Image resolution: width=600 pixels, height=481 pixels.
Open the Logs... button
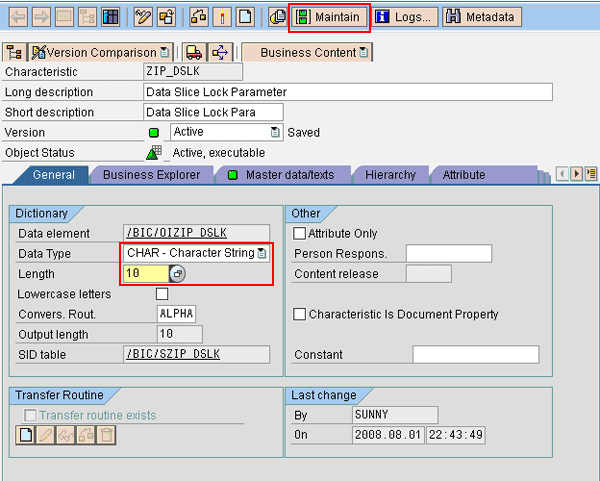(403, 17)
